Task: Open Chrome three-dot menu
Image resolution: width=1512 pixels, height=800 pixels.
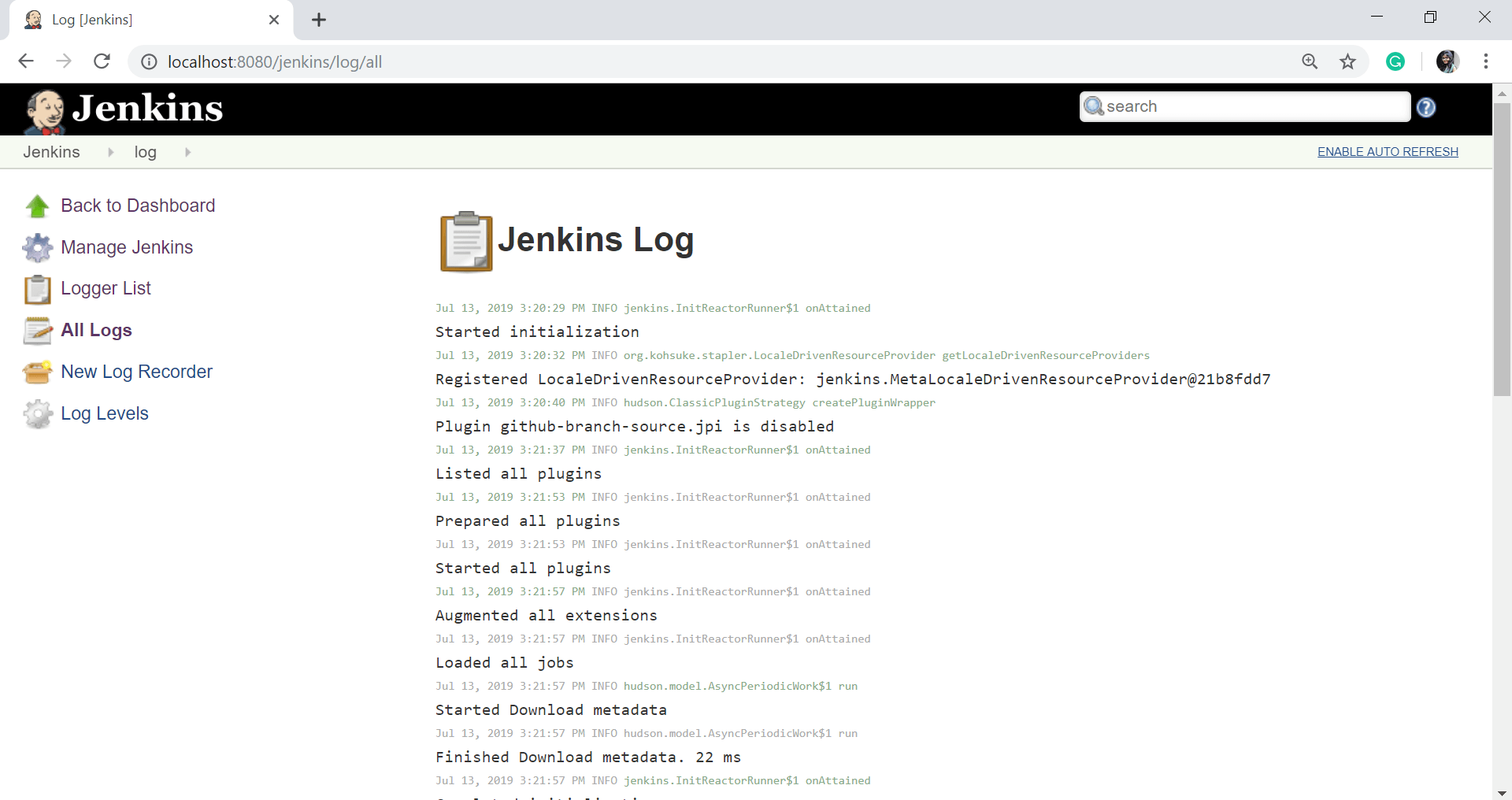Action: (x=1486, y=61)
